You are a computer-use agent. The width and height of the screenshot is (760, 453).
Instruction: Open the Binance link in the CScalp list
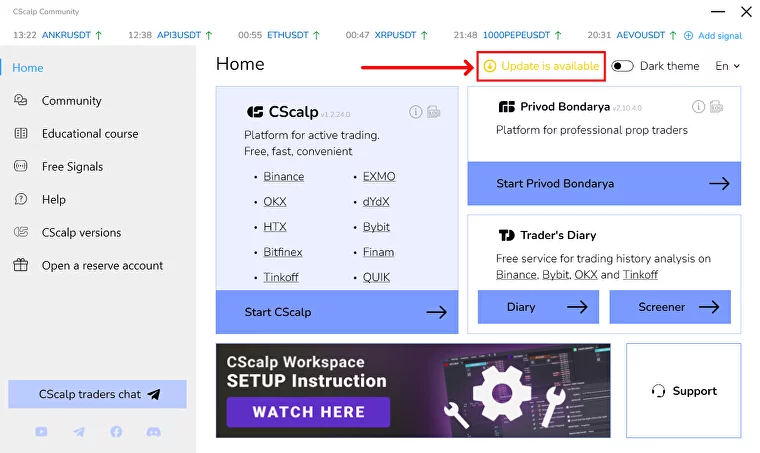(x=284, y=177)
